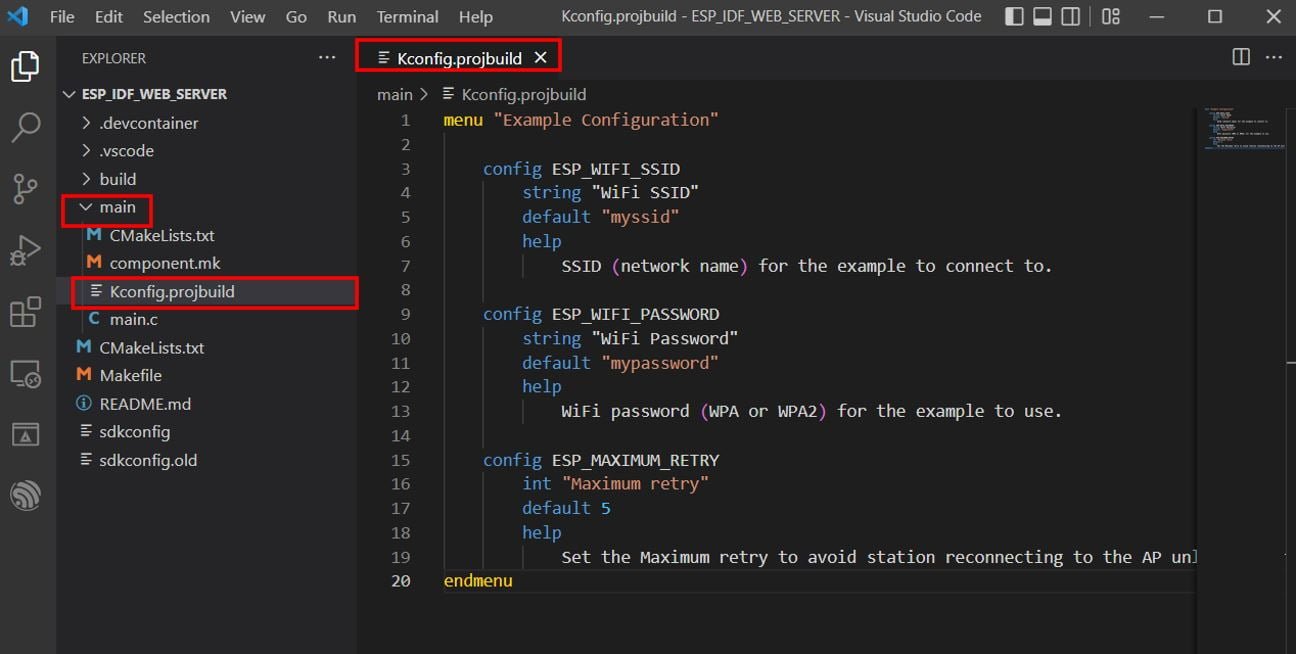Screen dimensions: 1298x654
Task: Open the Run and Debug panel
Action: coord(26,248)
